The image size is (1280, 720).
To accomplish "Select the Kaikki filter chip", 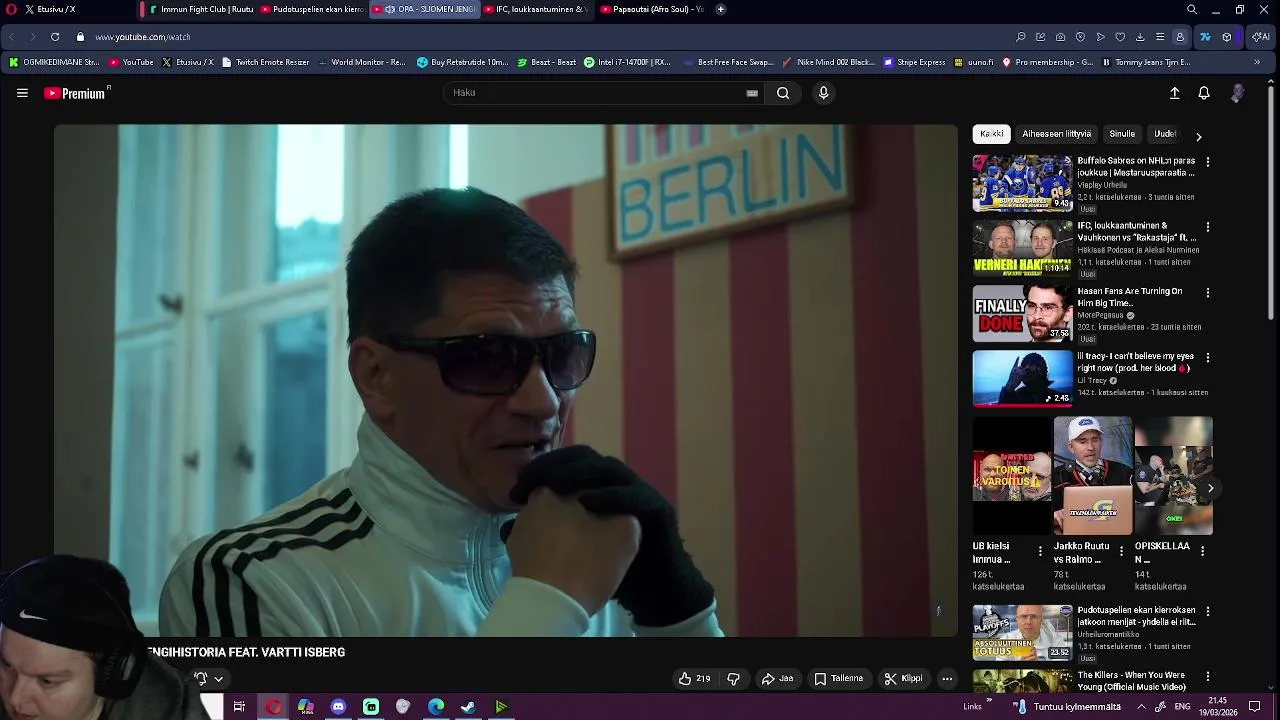I will coord(991,134).
